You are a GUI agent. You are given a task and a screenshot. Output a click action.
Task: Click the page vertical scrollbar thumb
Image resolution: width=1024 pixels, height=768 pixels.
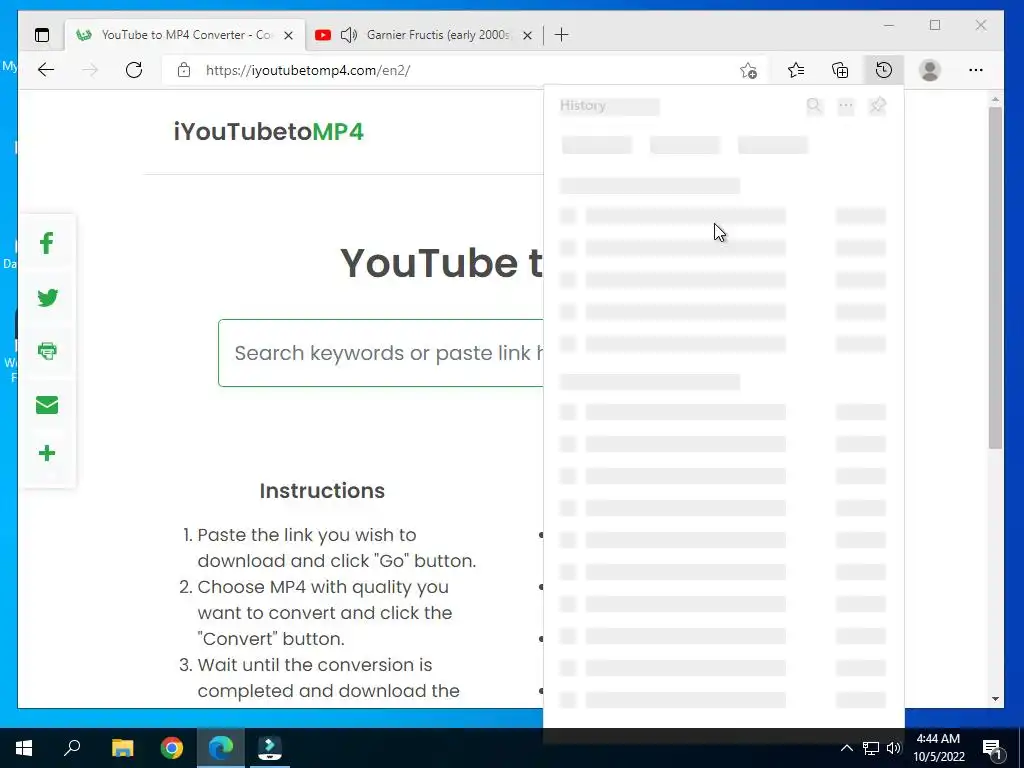click(995, 278)
